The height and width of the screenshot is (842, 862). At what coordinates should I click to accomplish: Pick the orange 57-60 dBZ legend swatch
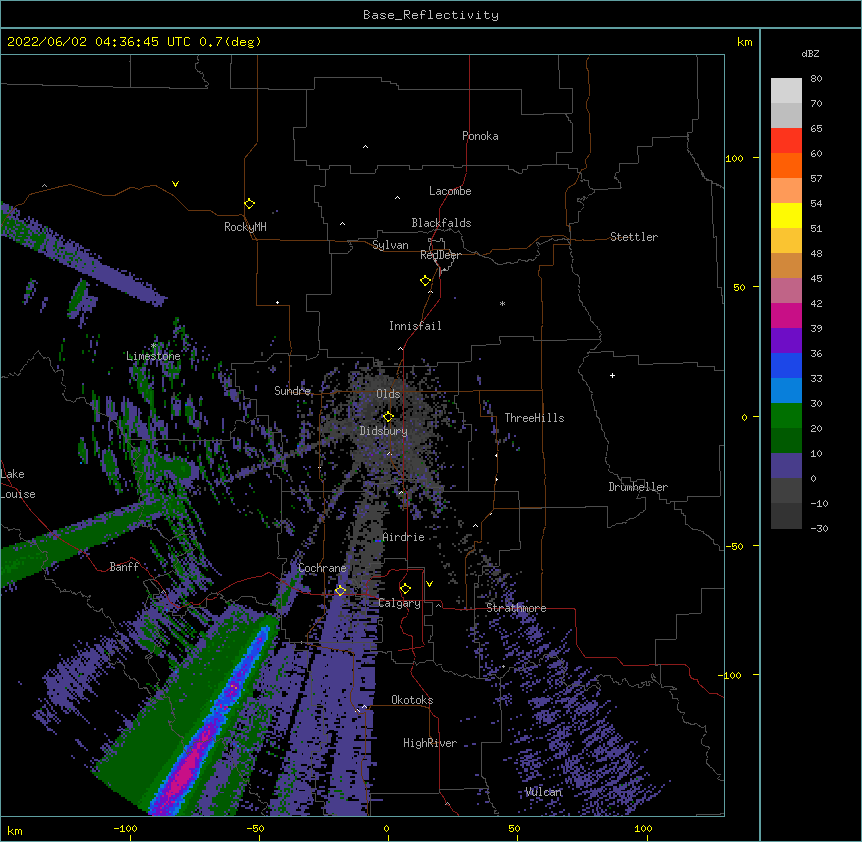pyautogui.click(x=786, y=165)
